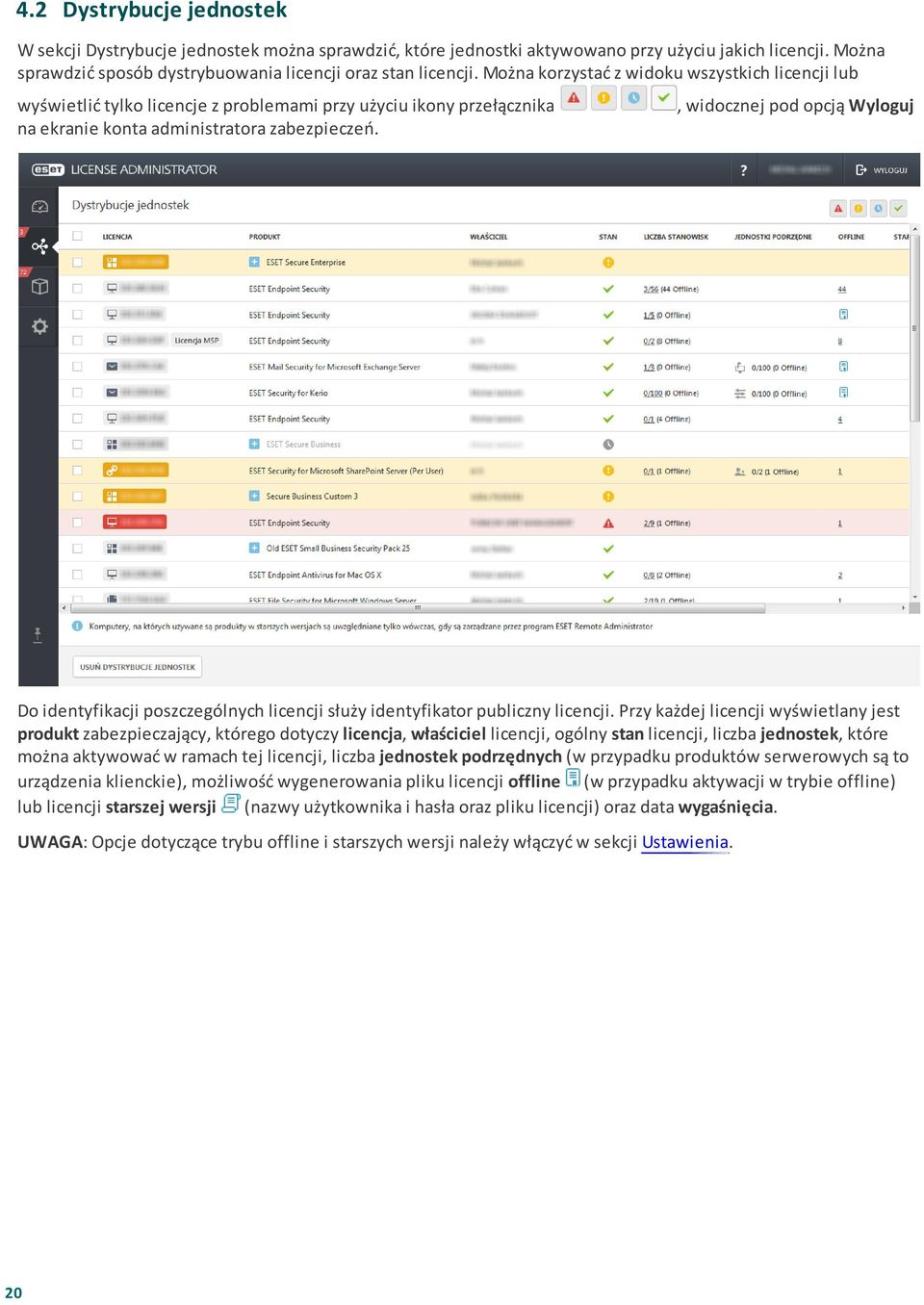Sort by PRODUKT column header
Viewport: 924px width, 1305px height.
tap(265, 237)
